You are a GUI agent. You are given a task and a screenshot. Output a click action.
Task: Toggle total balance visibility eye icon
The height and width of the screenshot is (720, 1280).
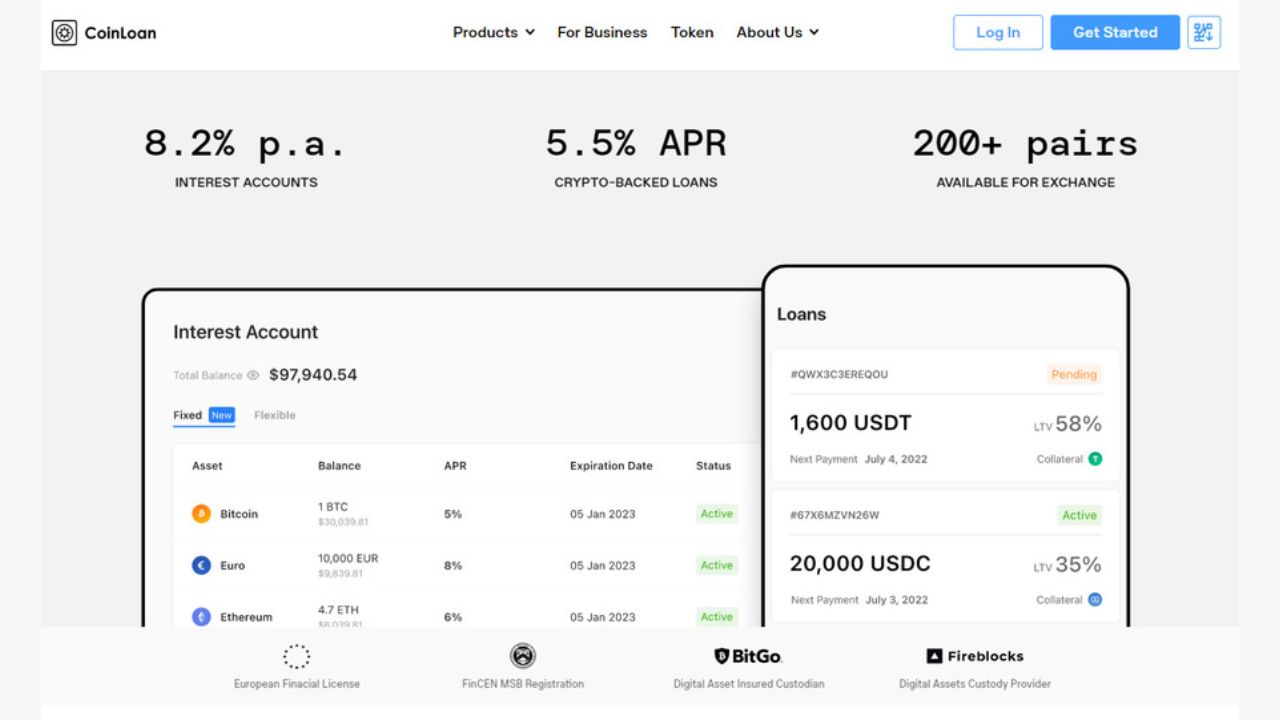pos(253,376)
